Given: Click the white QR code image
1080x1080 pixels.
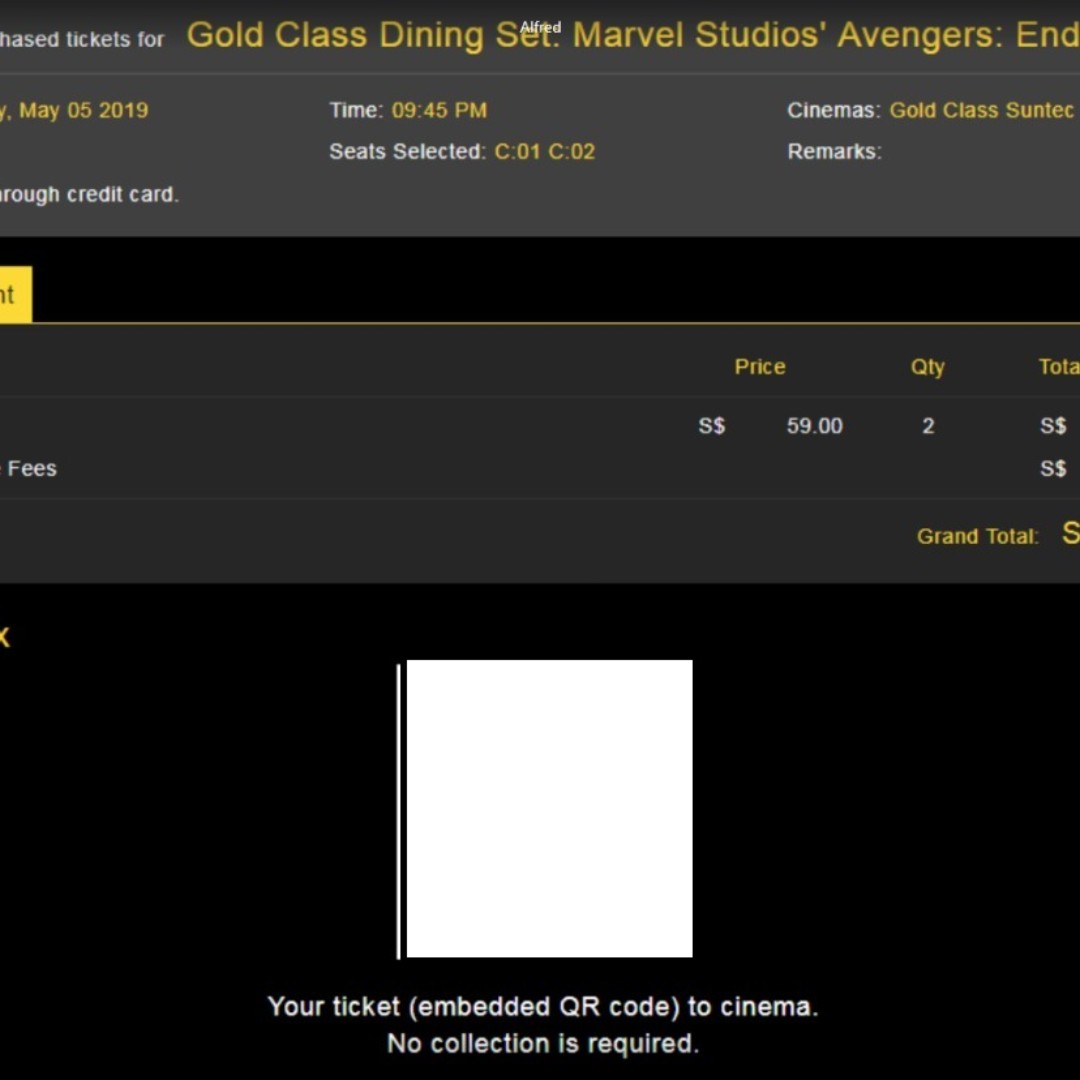Looking at the screenshot, I should 548,808.
